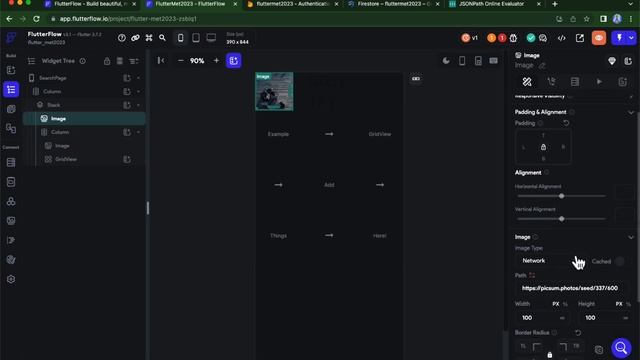This screenshot has width=640, height=360.
Task: Collapse the nested Column tree arrow under Stack
Action: pos(138,132)
